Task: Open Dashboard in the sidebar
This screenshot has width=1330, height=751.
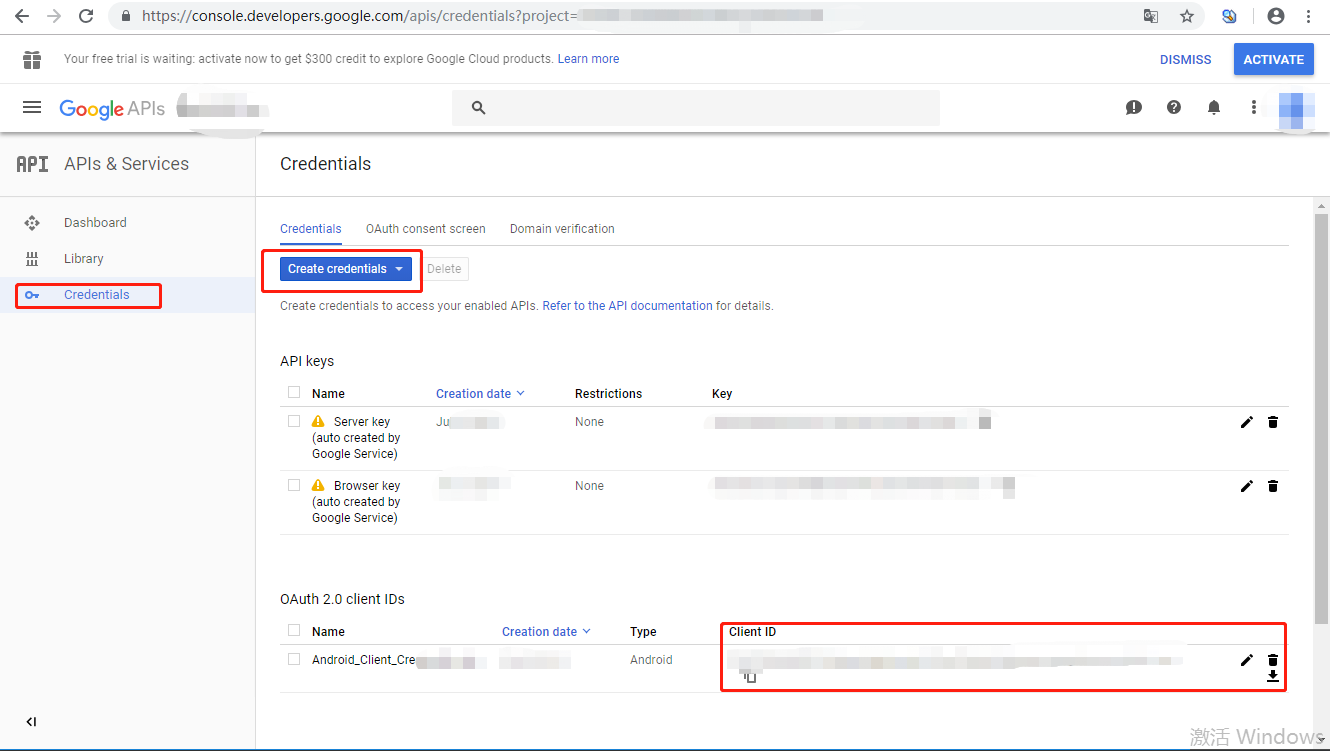Action: (95, 223)
